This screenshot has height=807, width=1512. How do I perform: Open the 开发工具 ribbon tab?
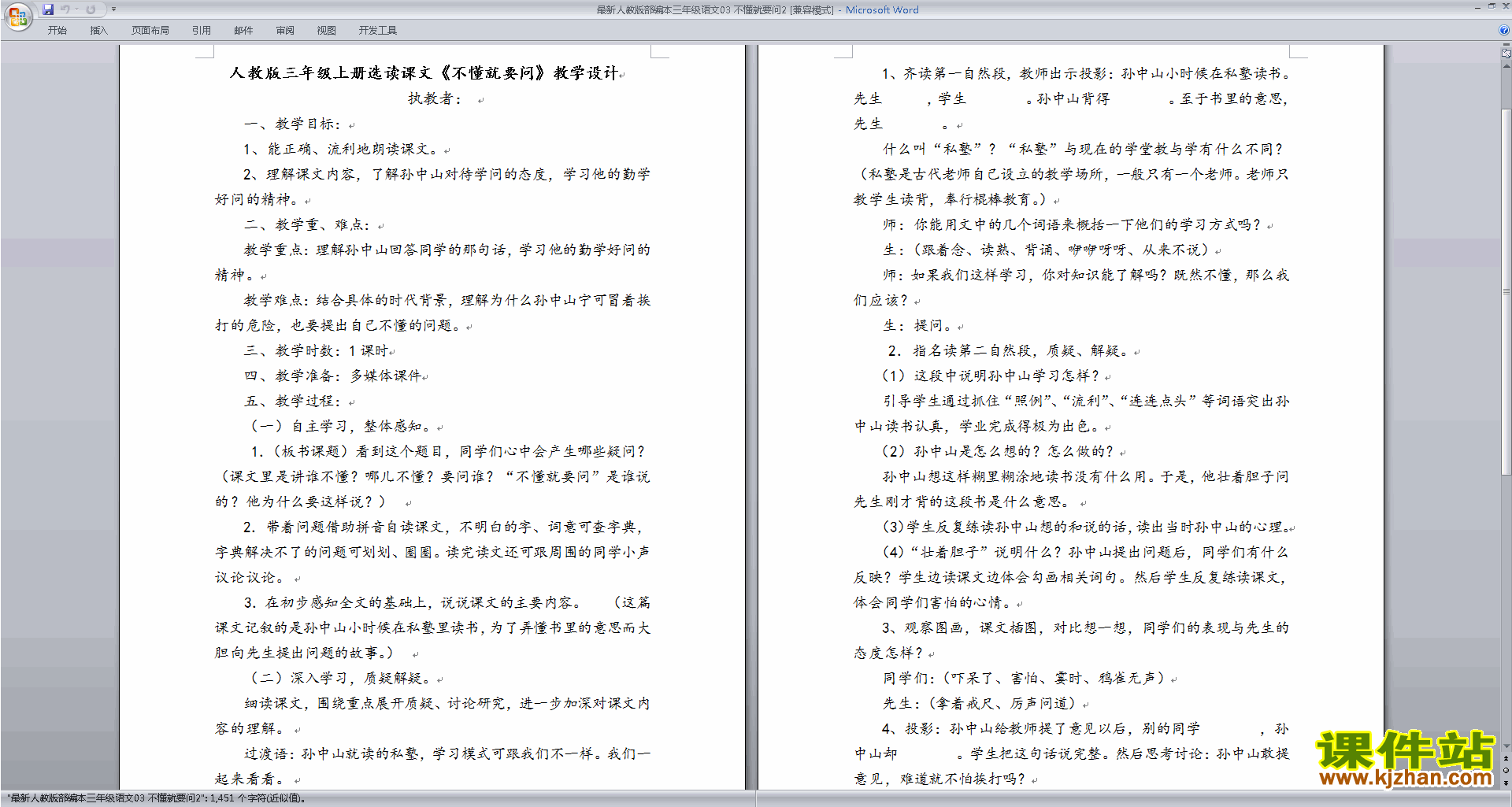click(x=378, y=31)
